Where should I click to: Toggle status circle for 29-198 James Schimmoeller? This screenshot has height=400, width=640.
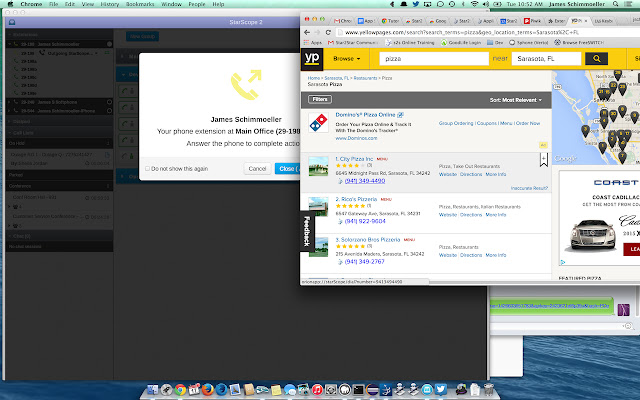tap(109, 44)
